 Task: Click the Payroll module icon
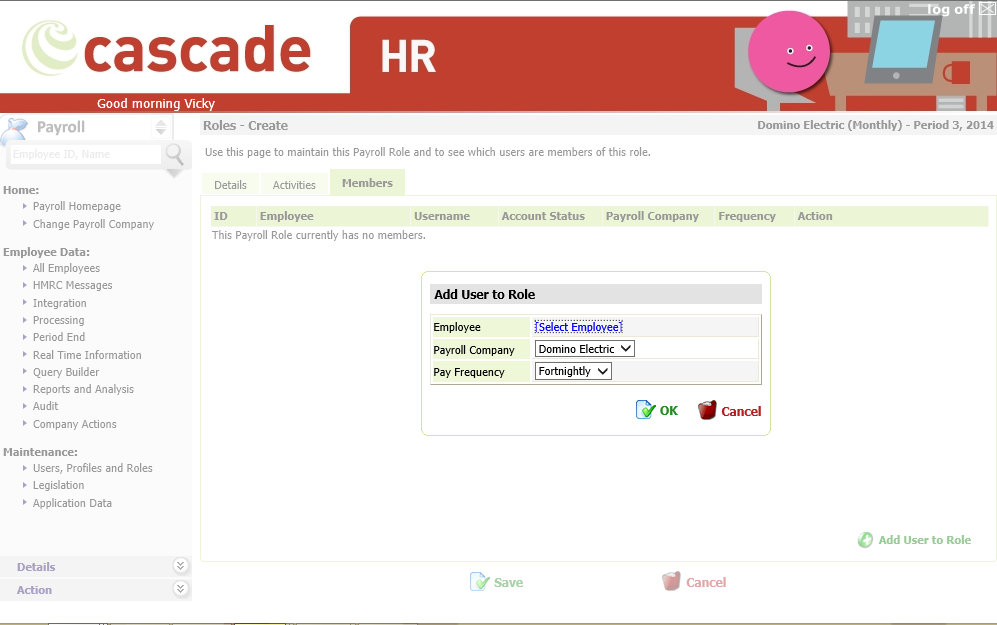(x=15, y=130)
